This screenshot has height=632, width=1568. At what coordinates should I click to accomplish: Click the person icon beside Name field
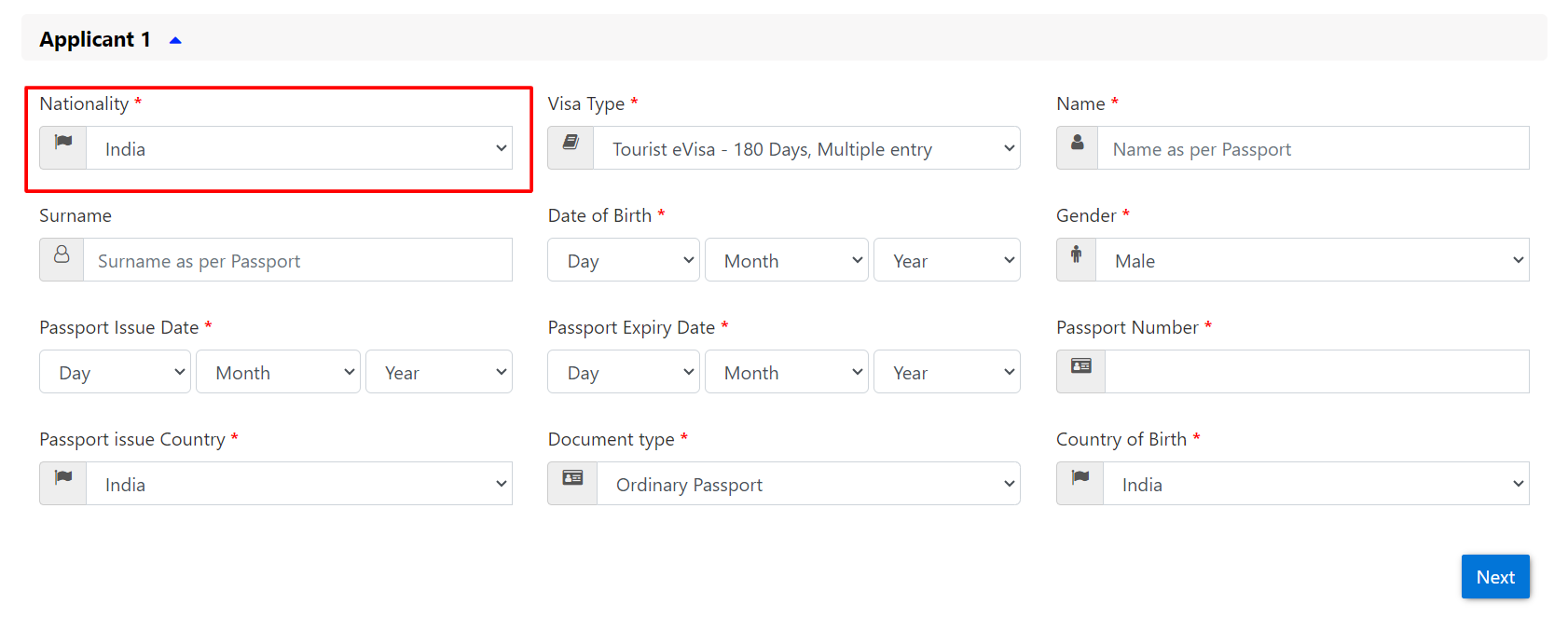click(x=1077, y=143)
